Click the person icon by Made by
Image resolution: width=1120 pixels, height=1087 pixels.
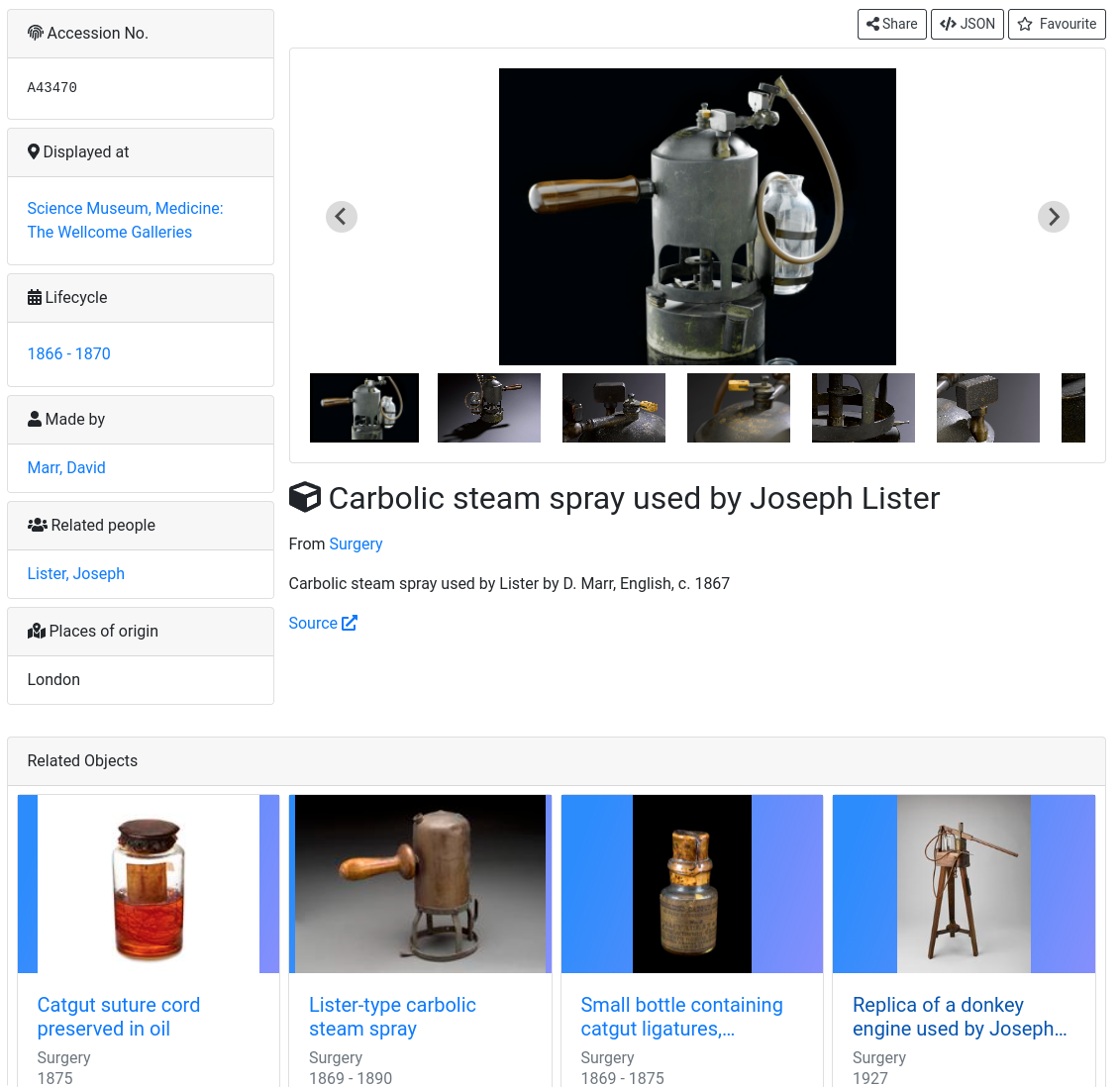(x=35, y=419)
